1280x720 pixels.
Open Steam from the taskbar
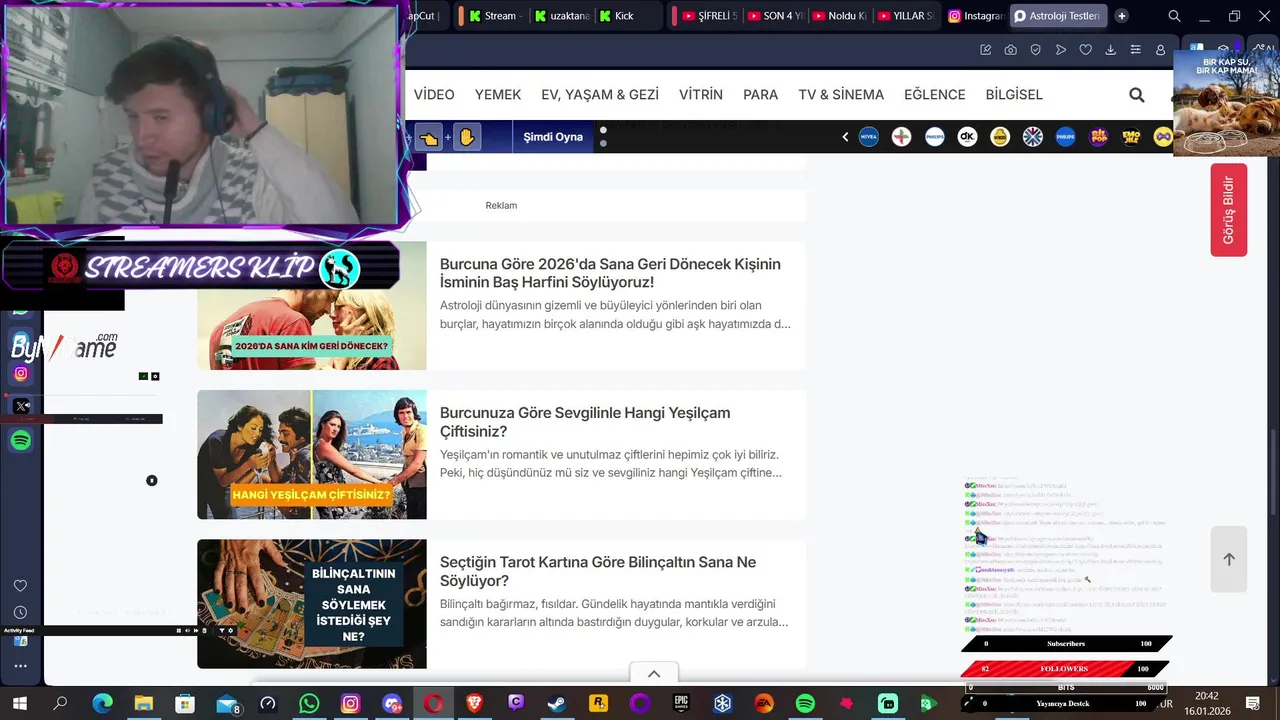[x=557, y=704]
